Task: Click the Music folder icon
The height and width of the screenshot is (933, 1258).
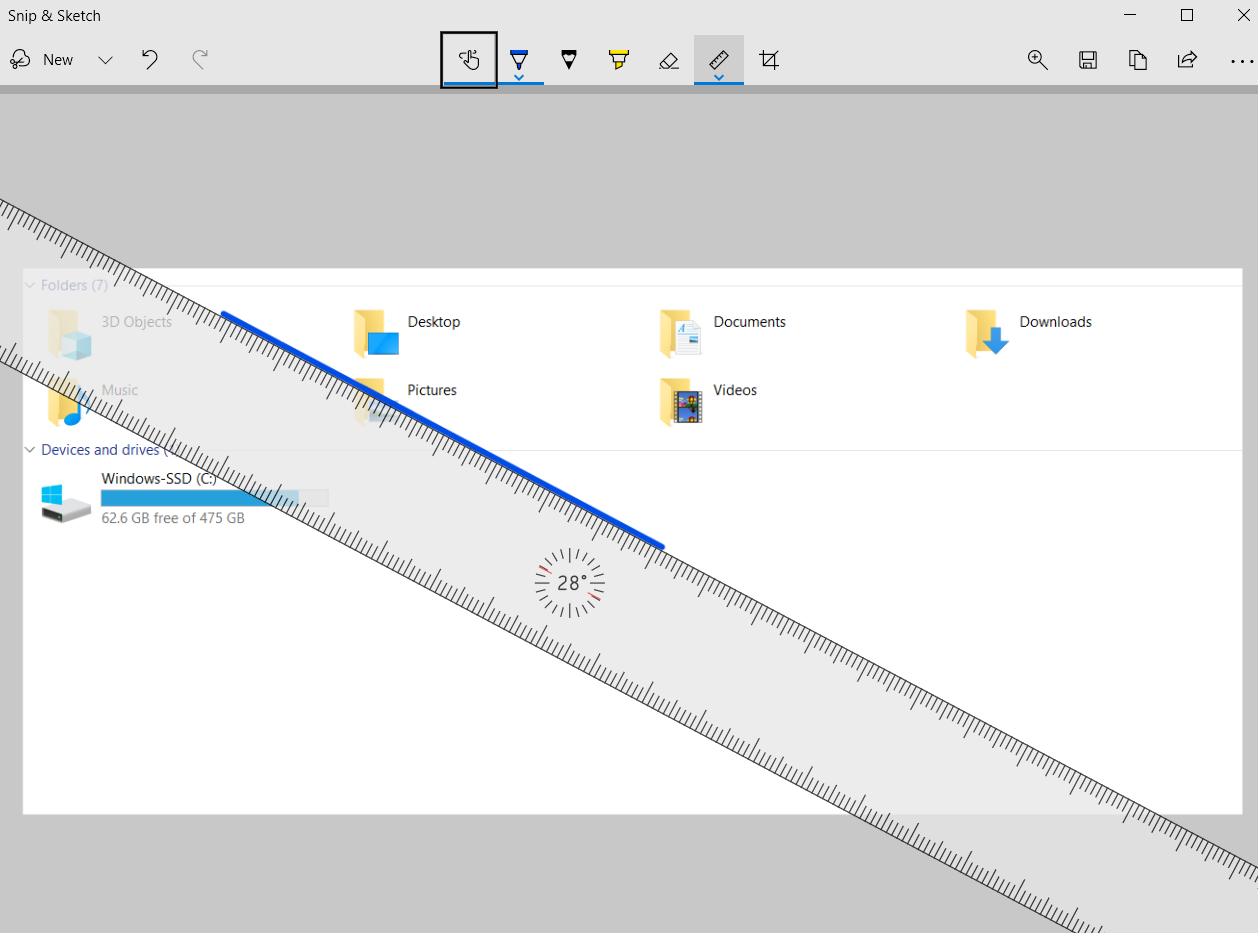Action: click(69, 402)
